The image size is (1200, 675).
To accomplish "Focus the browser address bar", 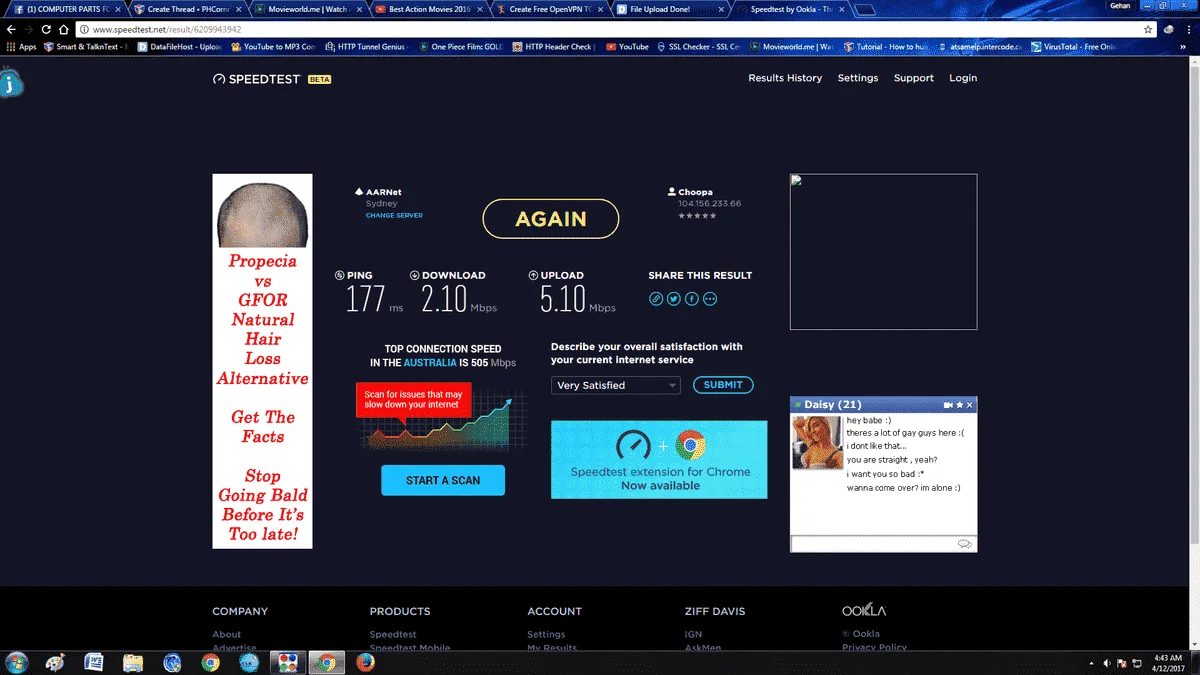I will coord(610,29).
